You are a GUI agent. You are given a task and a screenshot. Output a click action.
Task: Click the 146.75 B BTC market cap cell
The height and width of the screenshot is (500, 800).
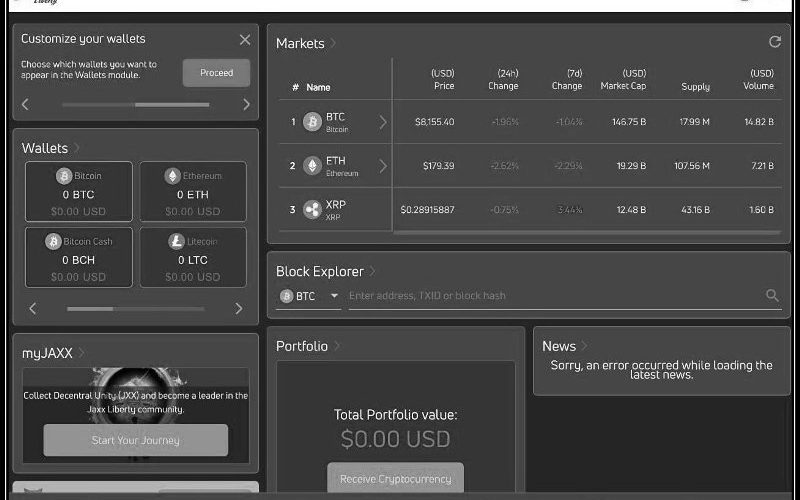tap(629, 122)
